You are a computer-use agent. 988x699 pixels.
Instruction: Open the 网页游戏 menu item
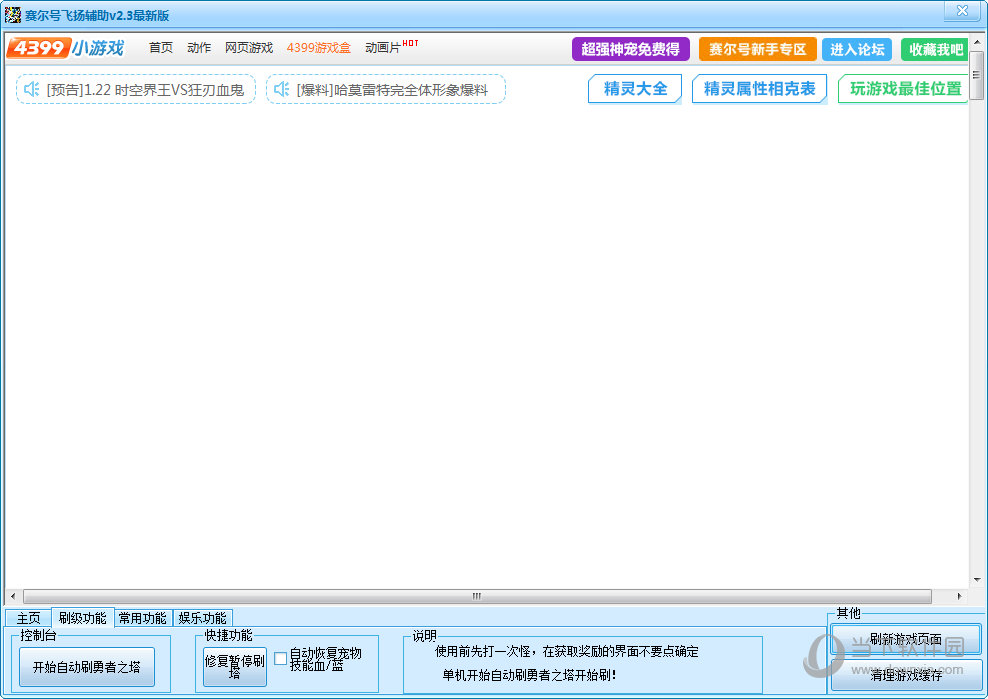[249, 48]
